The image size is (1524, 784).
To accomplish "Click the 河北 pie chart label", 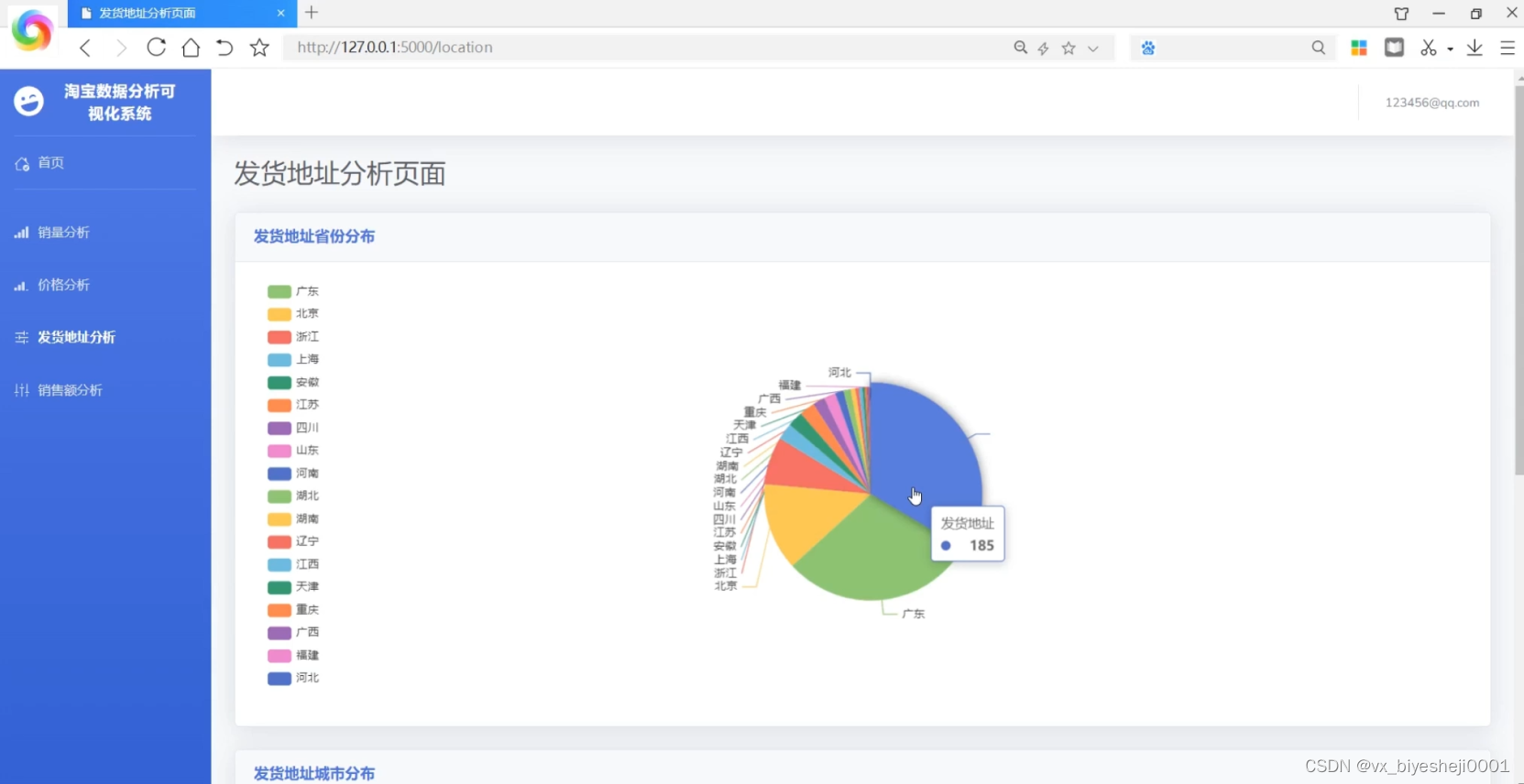I will (x=839, y=372).
